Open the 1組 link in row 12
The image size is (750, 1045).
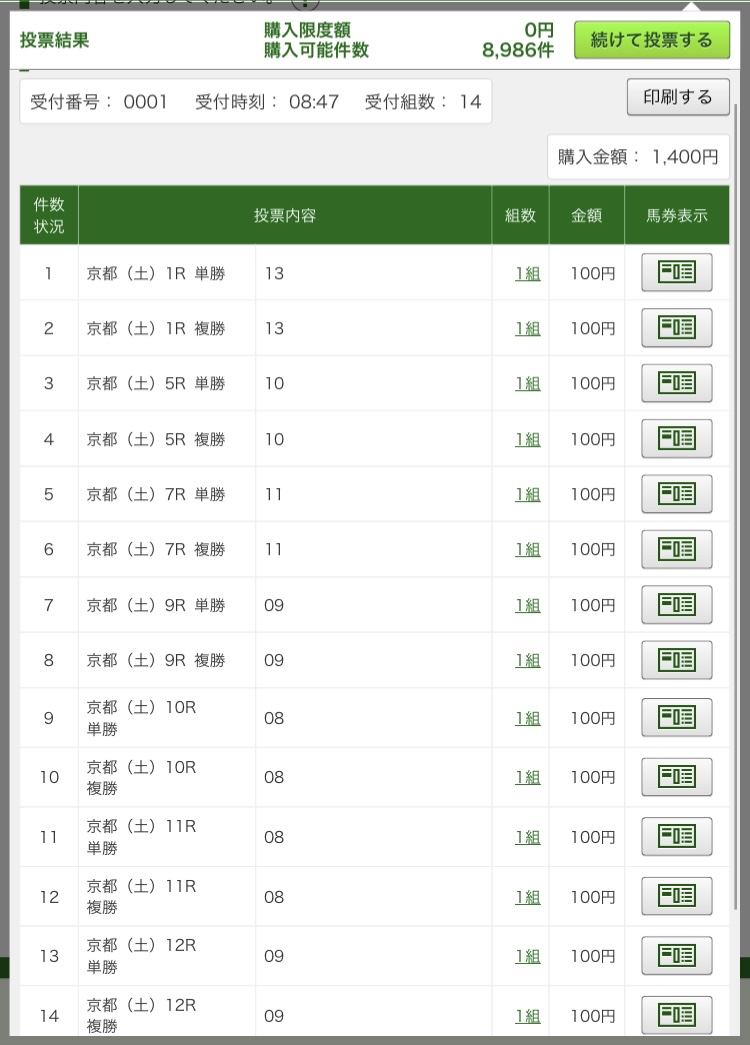coord(527,897)
